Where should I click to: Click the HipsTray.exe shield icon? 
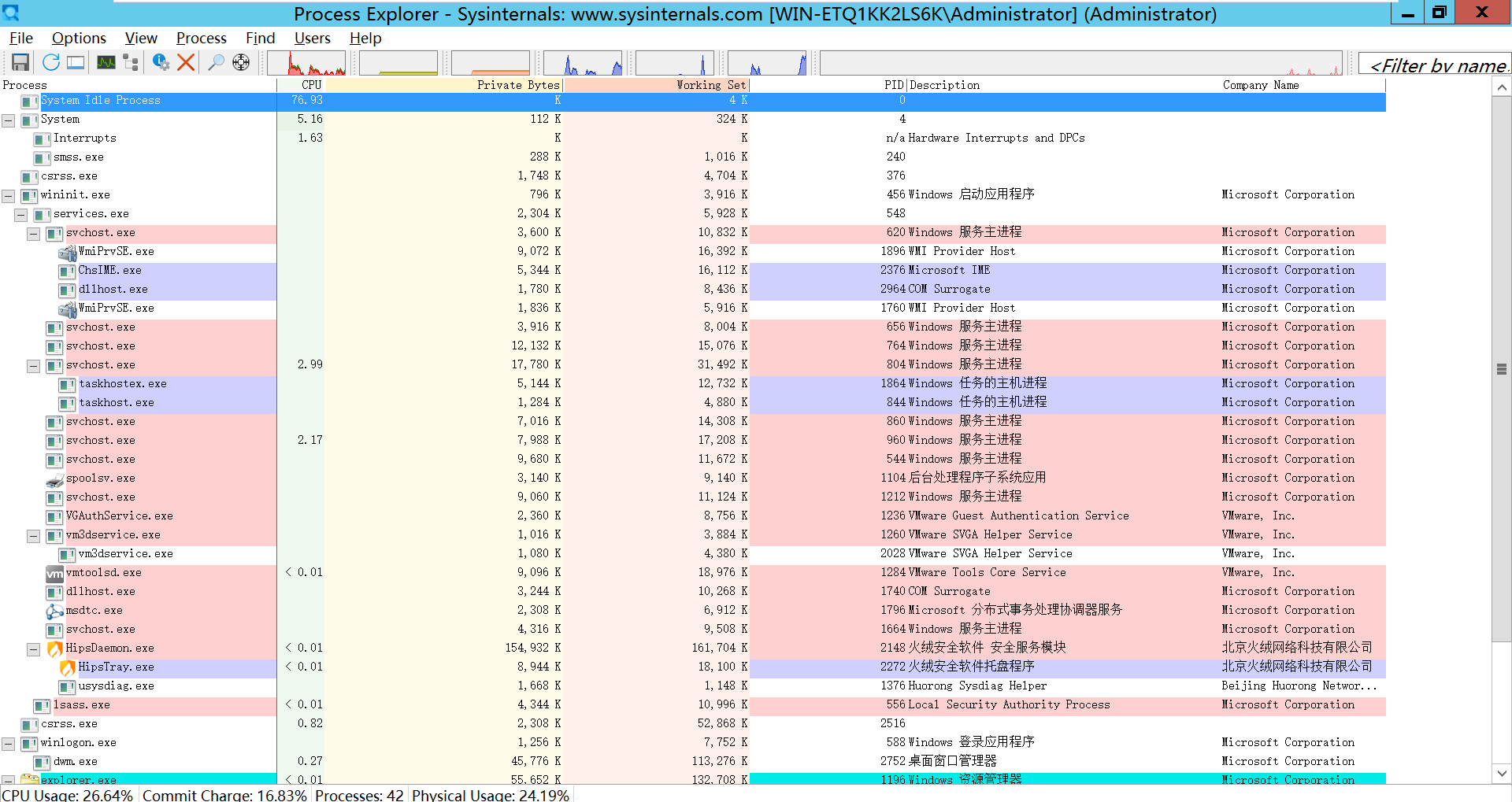[68, 668]
